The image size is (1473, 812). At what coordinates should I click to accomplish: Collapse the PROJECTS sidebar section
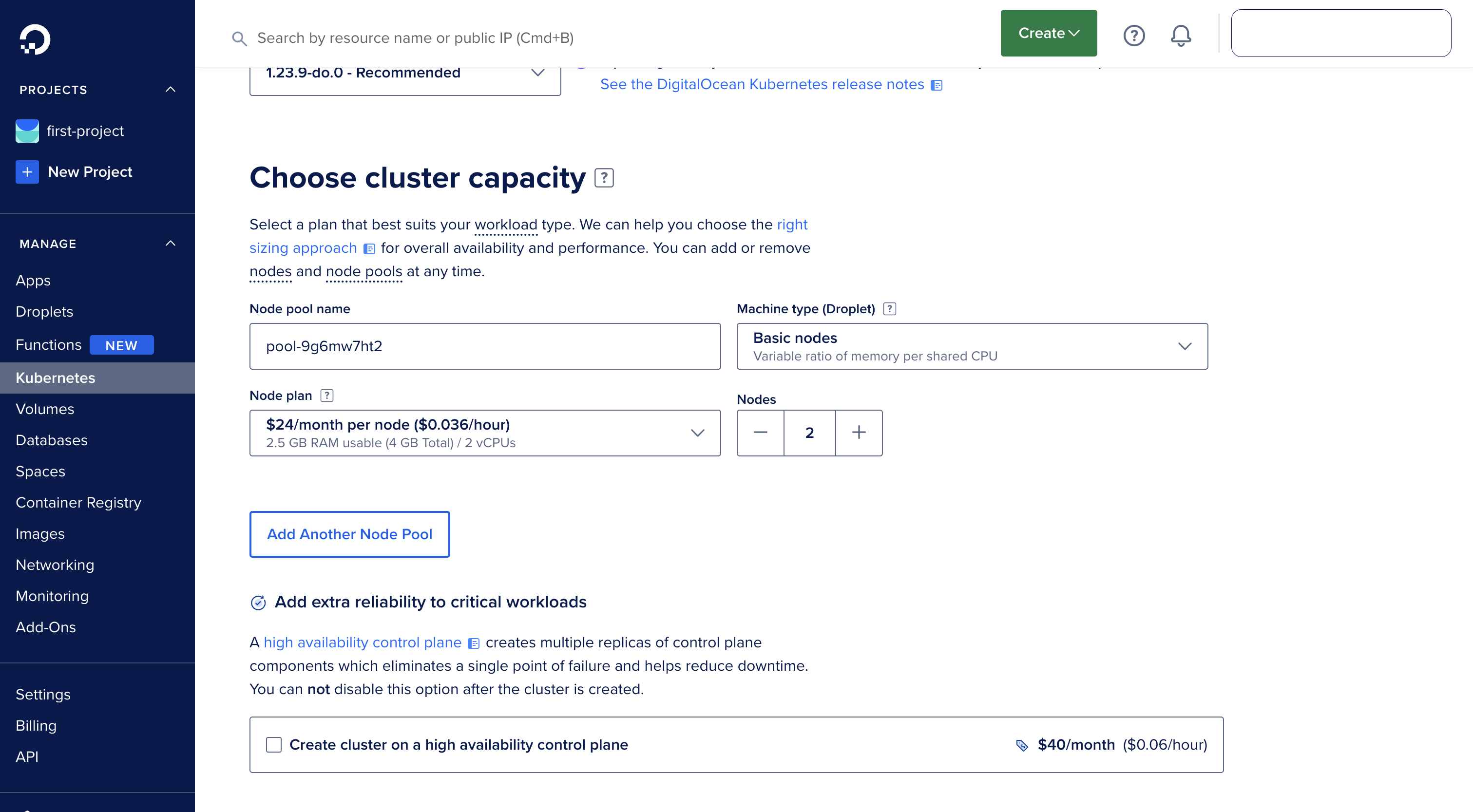pyautogui.click(x=171, y=90)
